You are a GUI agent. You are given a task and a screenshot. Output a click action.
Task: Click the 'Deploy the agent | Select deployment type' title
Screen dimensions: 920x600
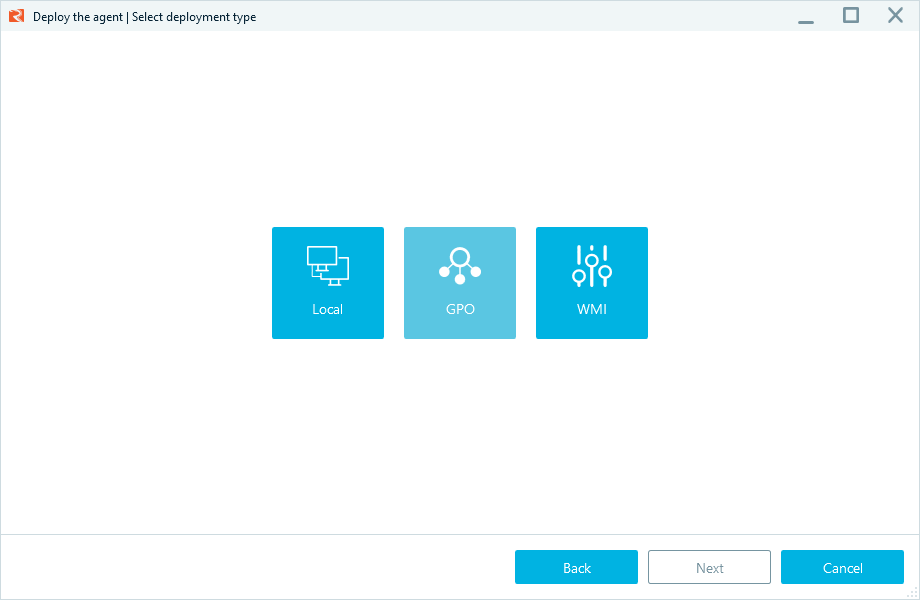click(x=144, y=16)
